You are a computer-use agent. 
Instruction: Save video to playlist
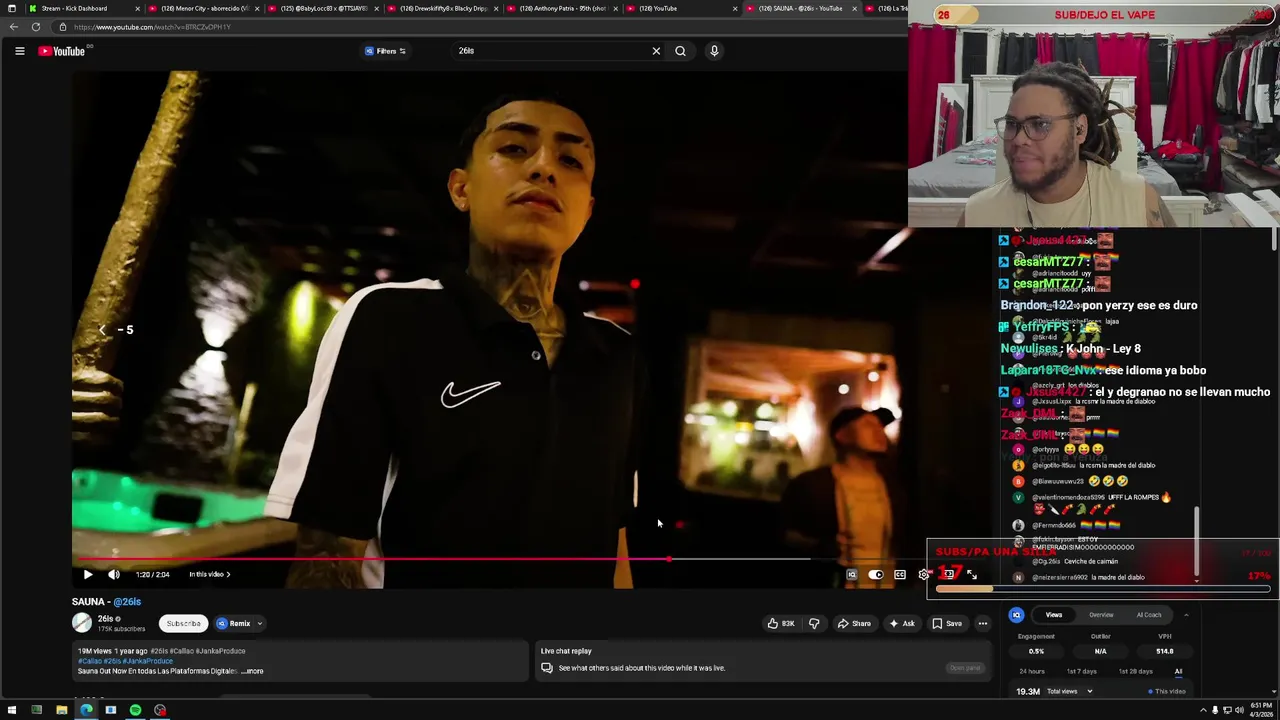[947, 623]
